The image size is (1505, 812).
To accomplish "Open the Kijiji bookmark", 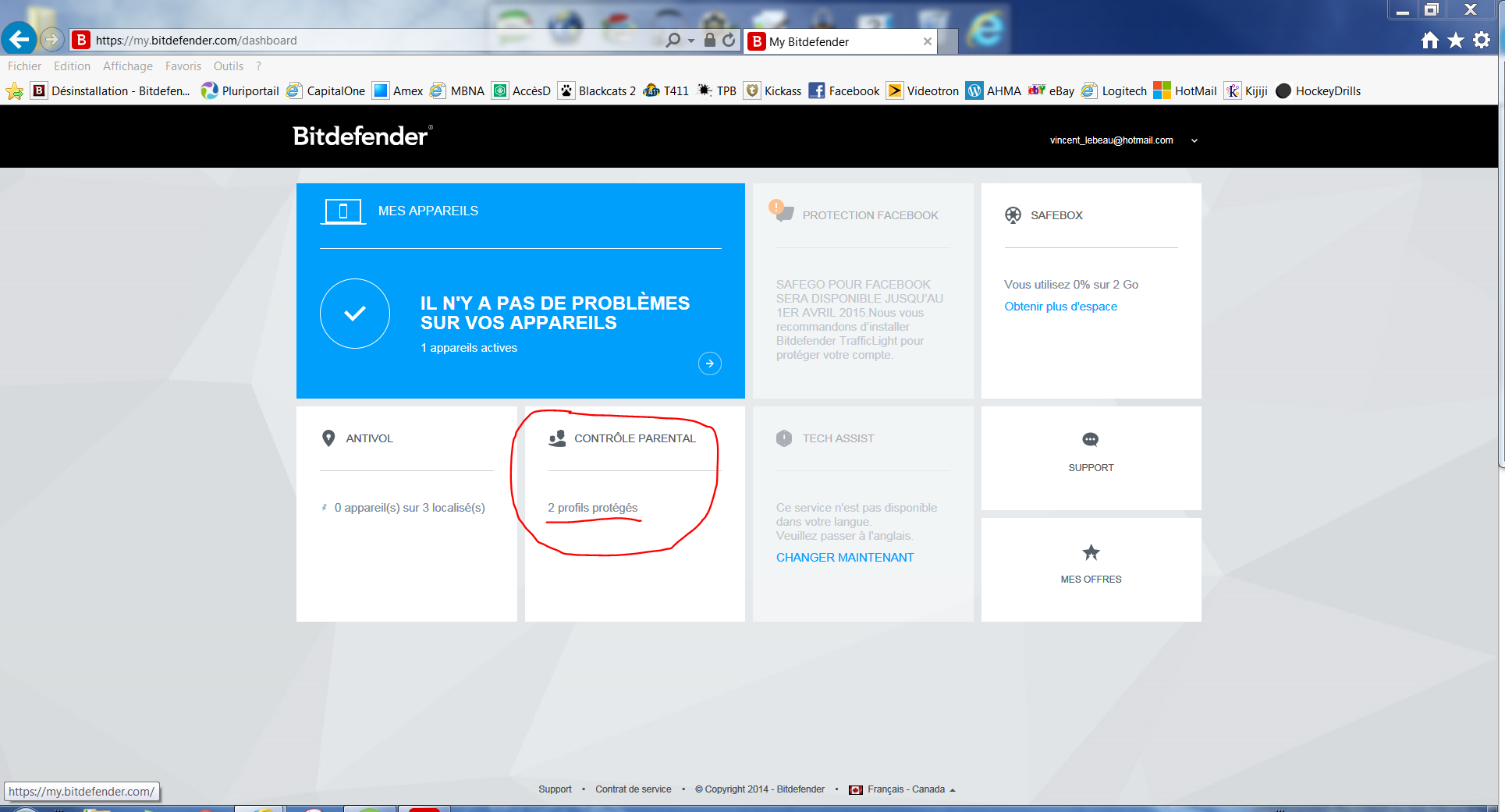I will point(1246,91).
